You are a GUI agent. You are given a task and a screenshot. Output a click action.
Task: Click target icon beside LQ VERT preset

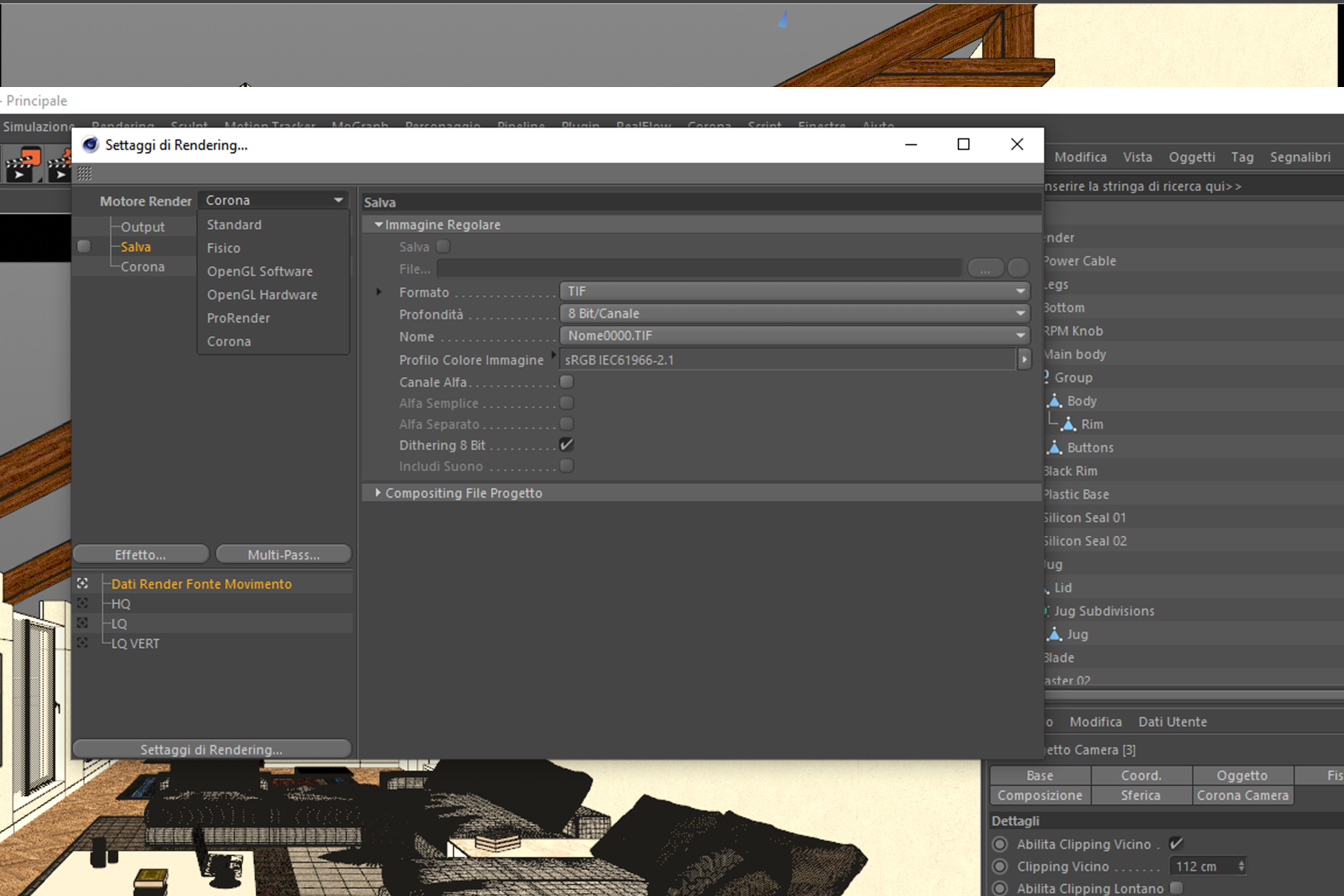point(83,643)
